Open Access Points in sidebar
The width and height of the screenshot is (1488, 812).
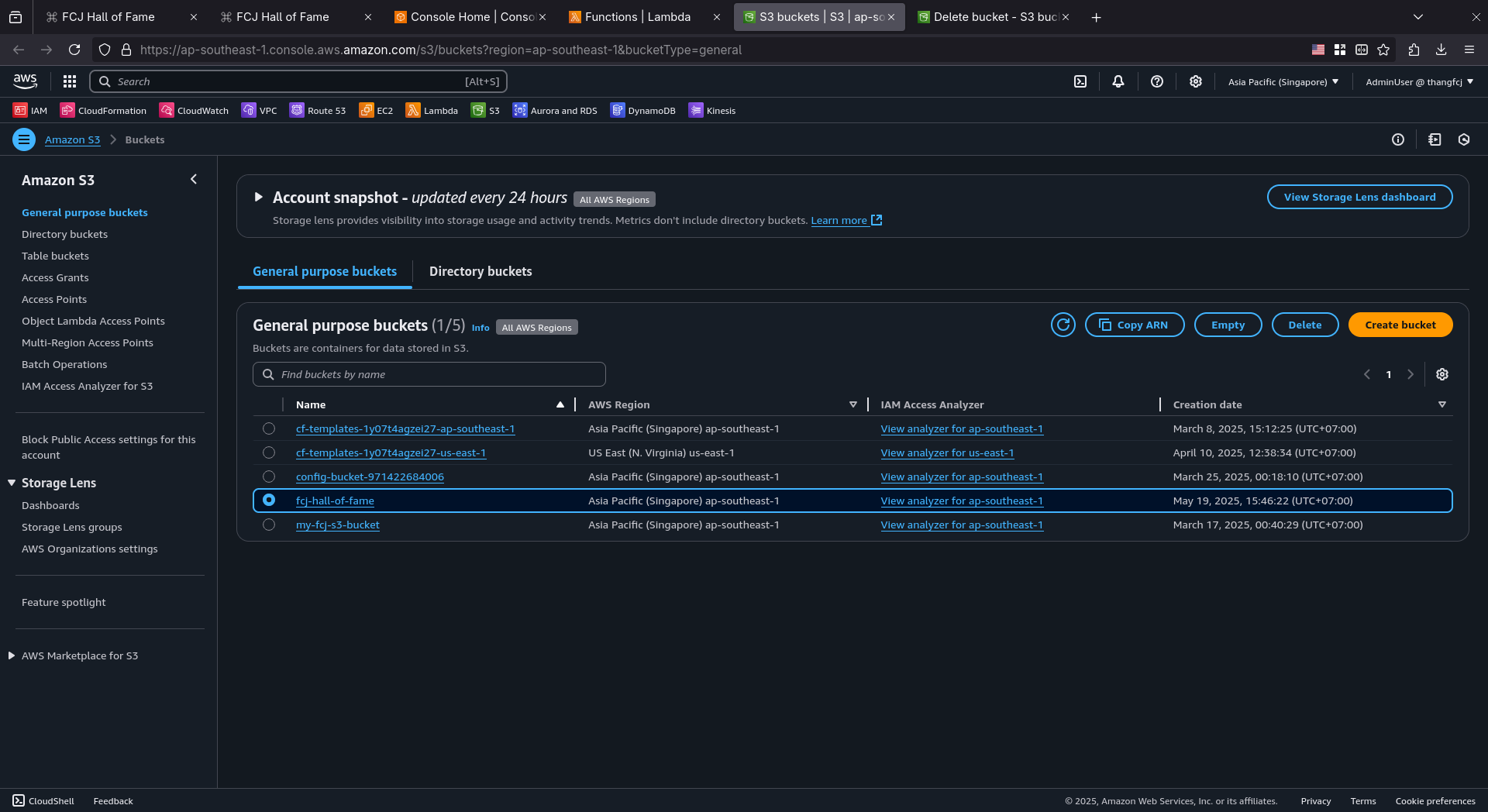click(54, 299)
